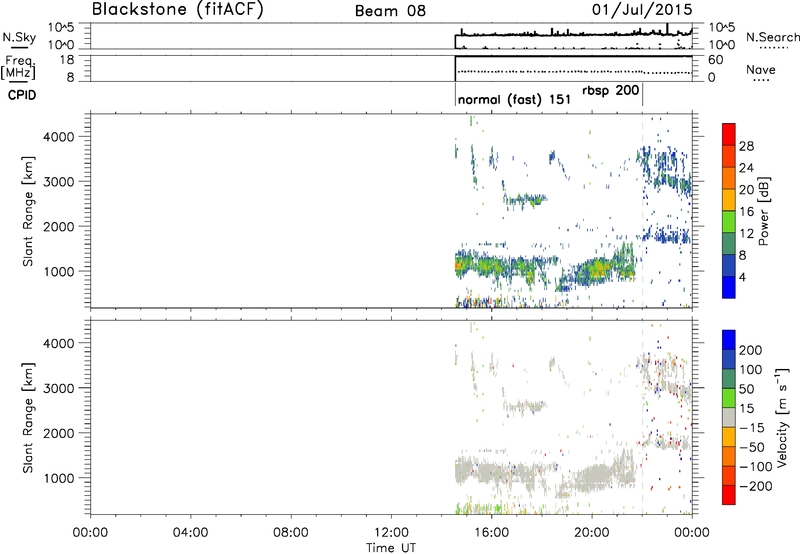This screenshot has height=554, width=800.
Task: Click the '-100' value on velocity scale
Action: 755,466
